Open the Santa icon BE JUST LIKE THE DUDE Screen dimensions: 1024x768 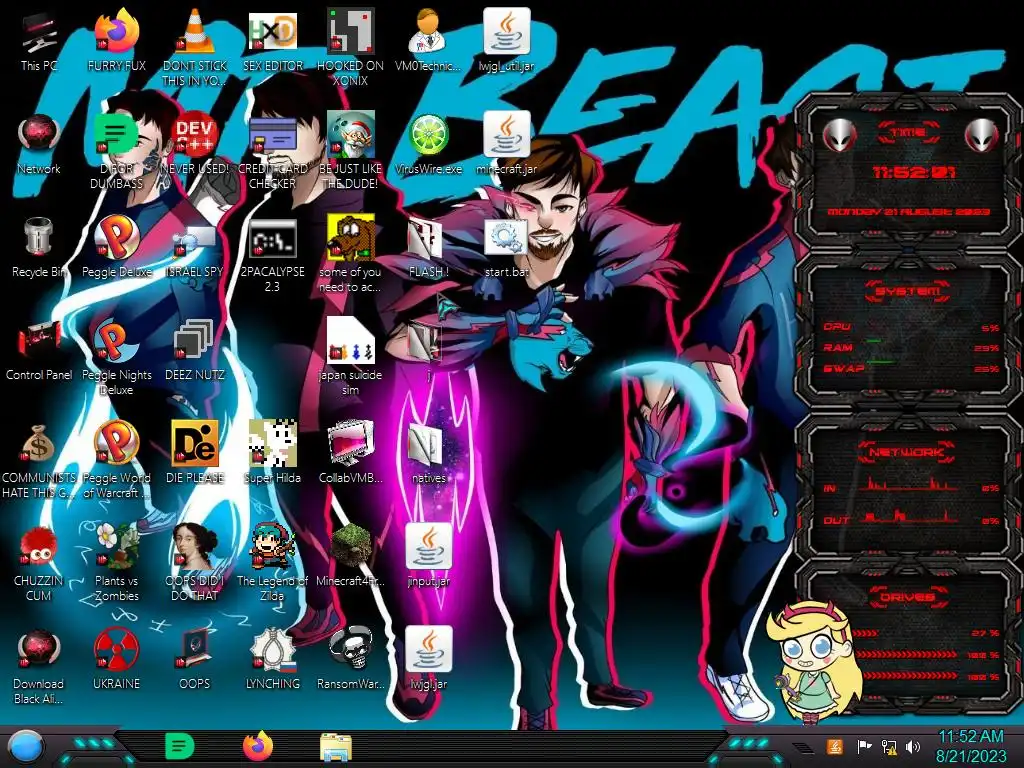350,135
